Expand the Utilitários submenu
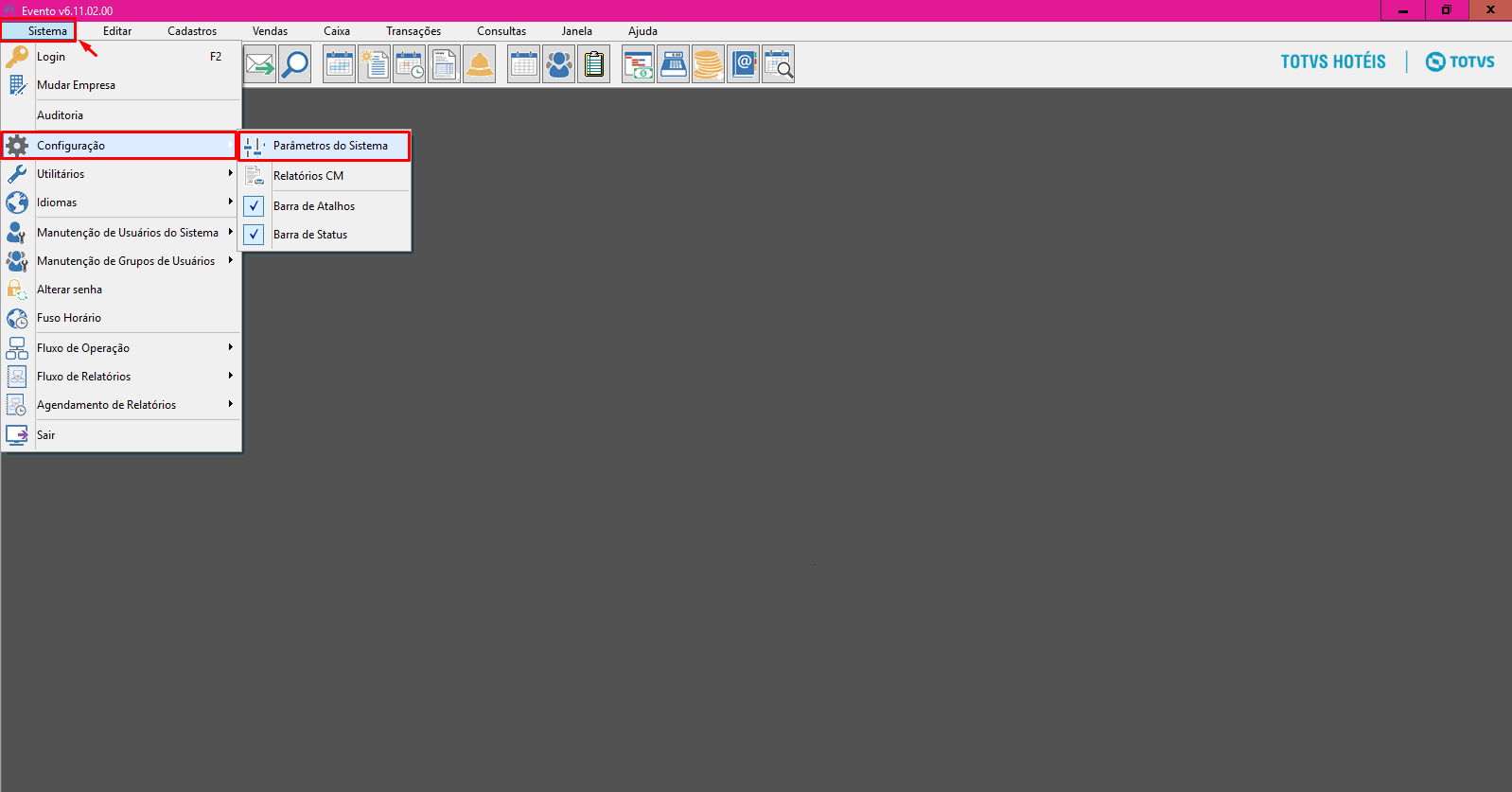This screenshot has height=792, width=1512. click(121, 174)
